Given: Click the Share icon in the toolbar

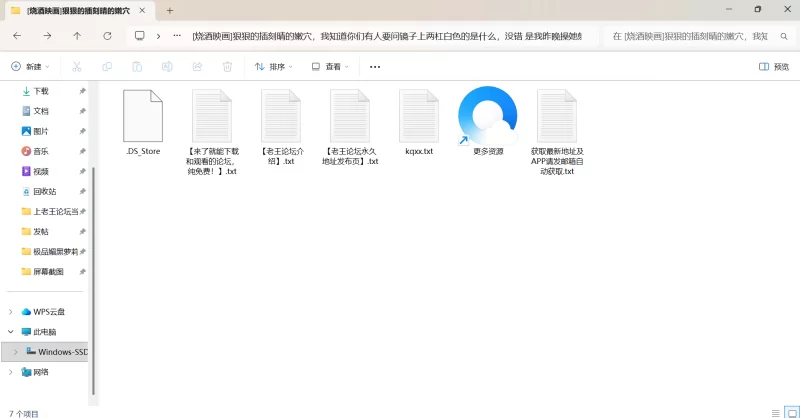Looking at the screenshot, I should coord(197,67).
